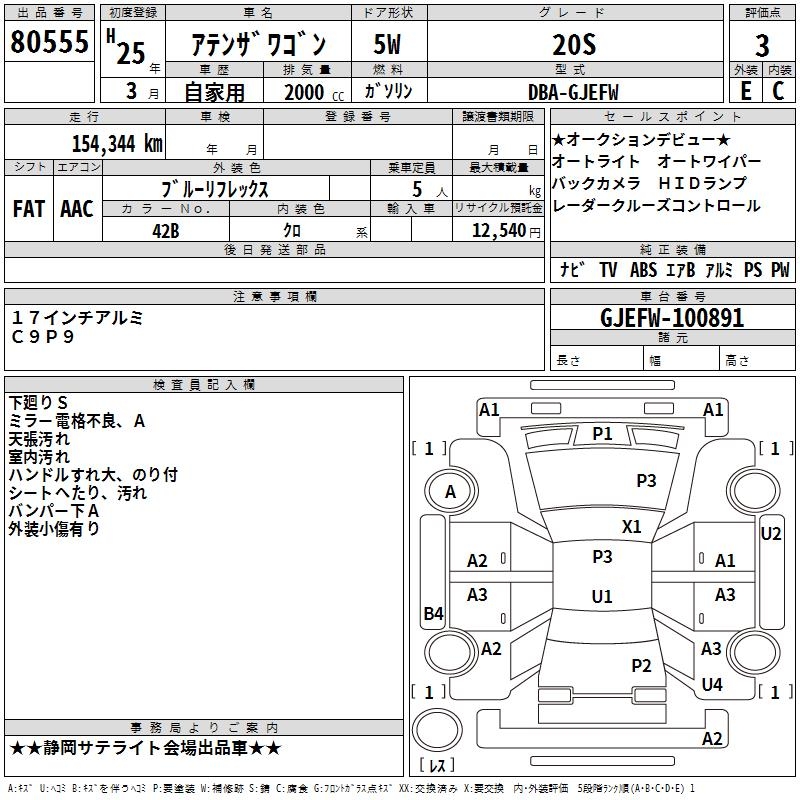This screenshot has width=800, height=800.
Task: Click the color number 42B
Action: 165,231
